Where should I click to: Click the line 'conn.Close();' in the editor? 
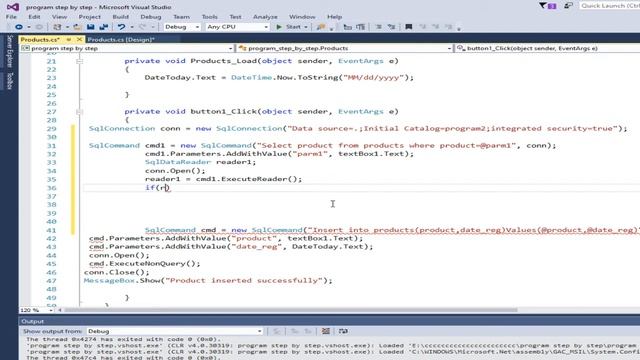117,272
